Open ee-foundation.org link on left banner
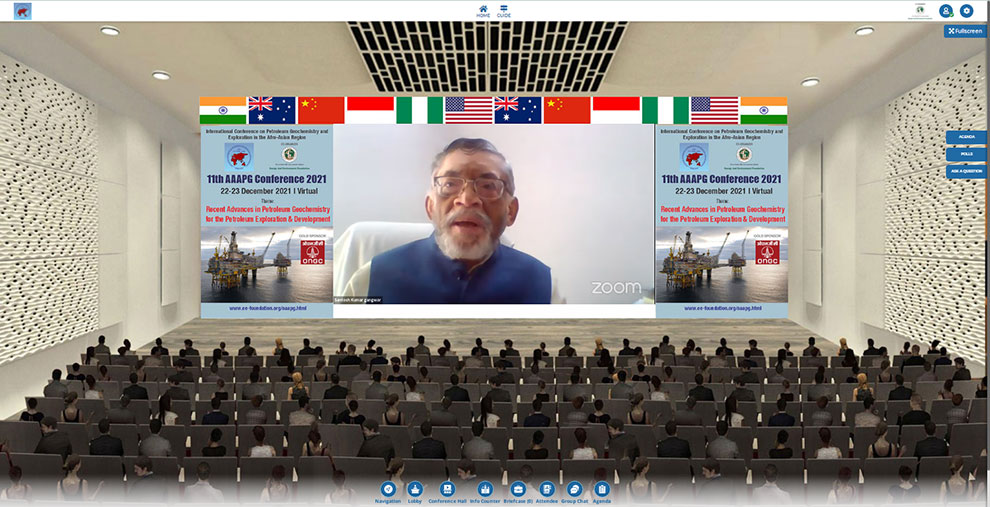The height and width of the screenshot is (507, 990). pos(268,309)
